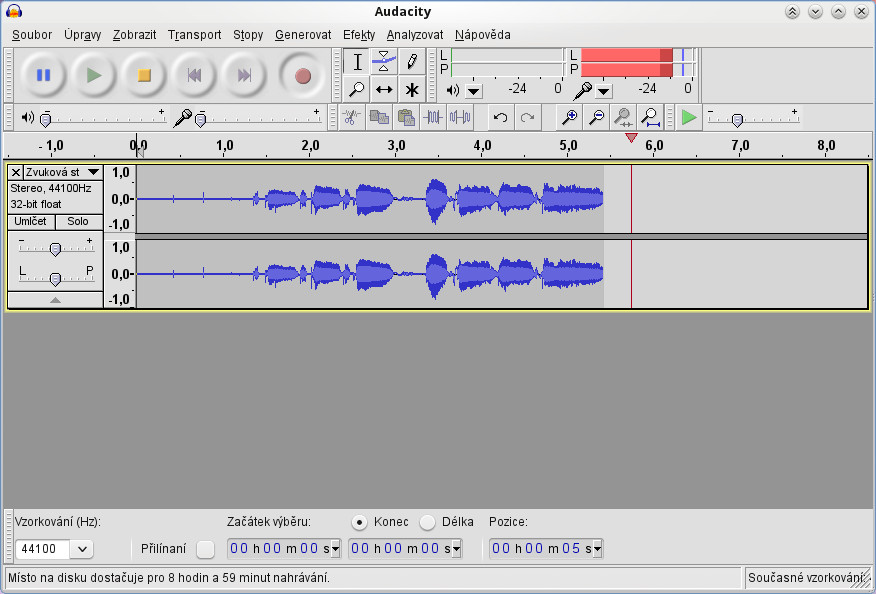Click the Pozice time input field
This screenshot has width=876, height=594.
546,549
